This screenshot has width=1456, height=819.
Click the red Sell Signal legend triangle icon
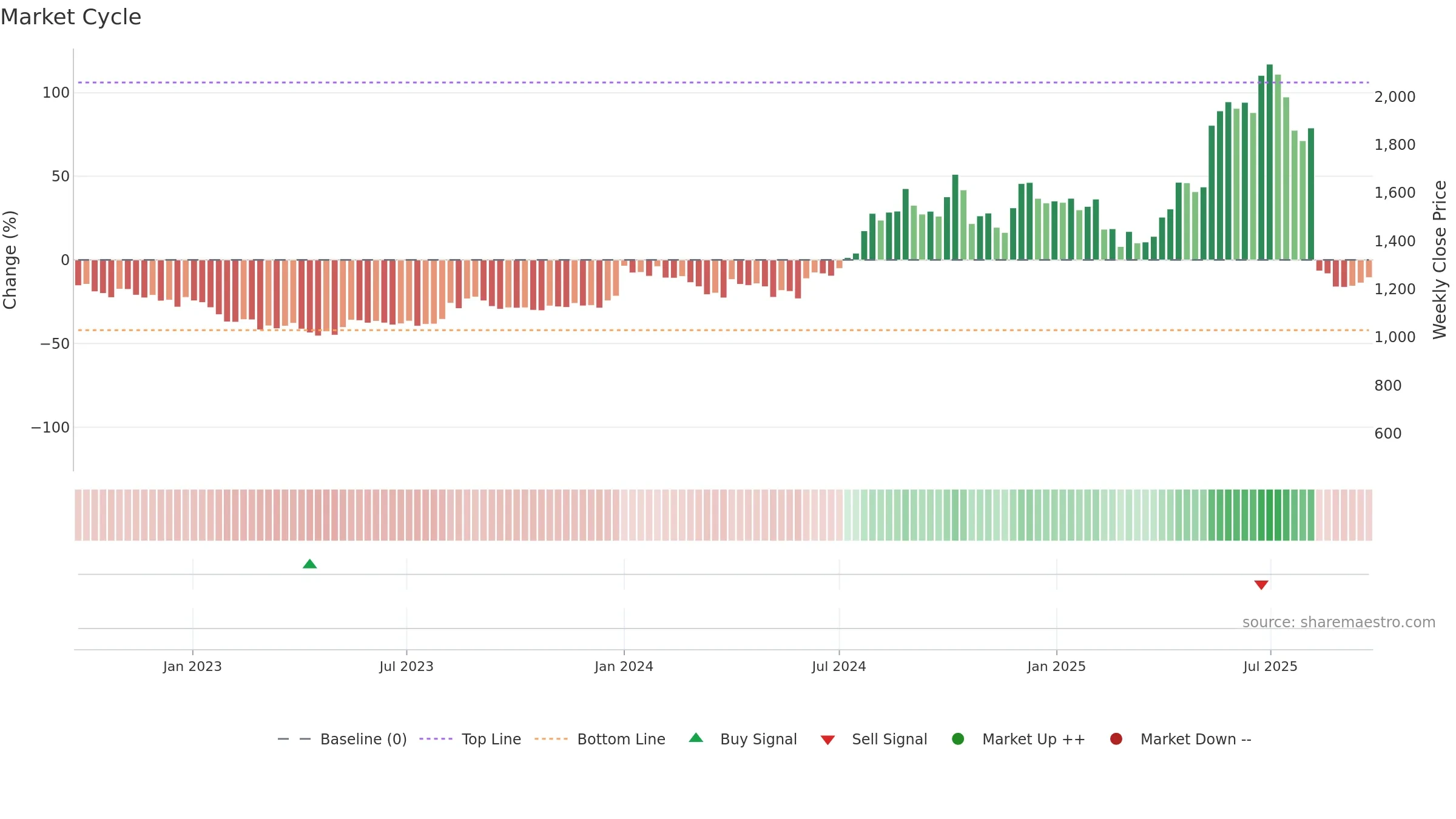coord(827,740)
